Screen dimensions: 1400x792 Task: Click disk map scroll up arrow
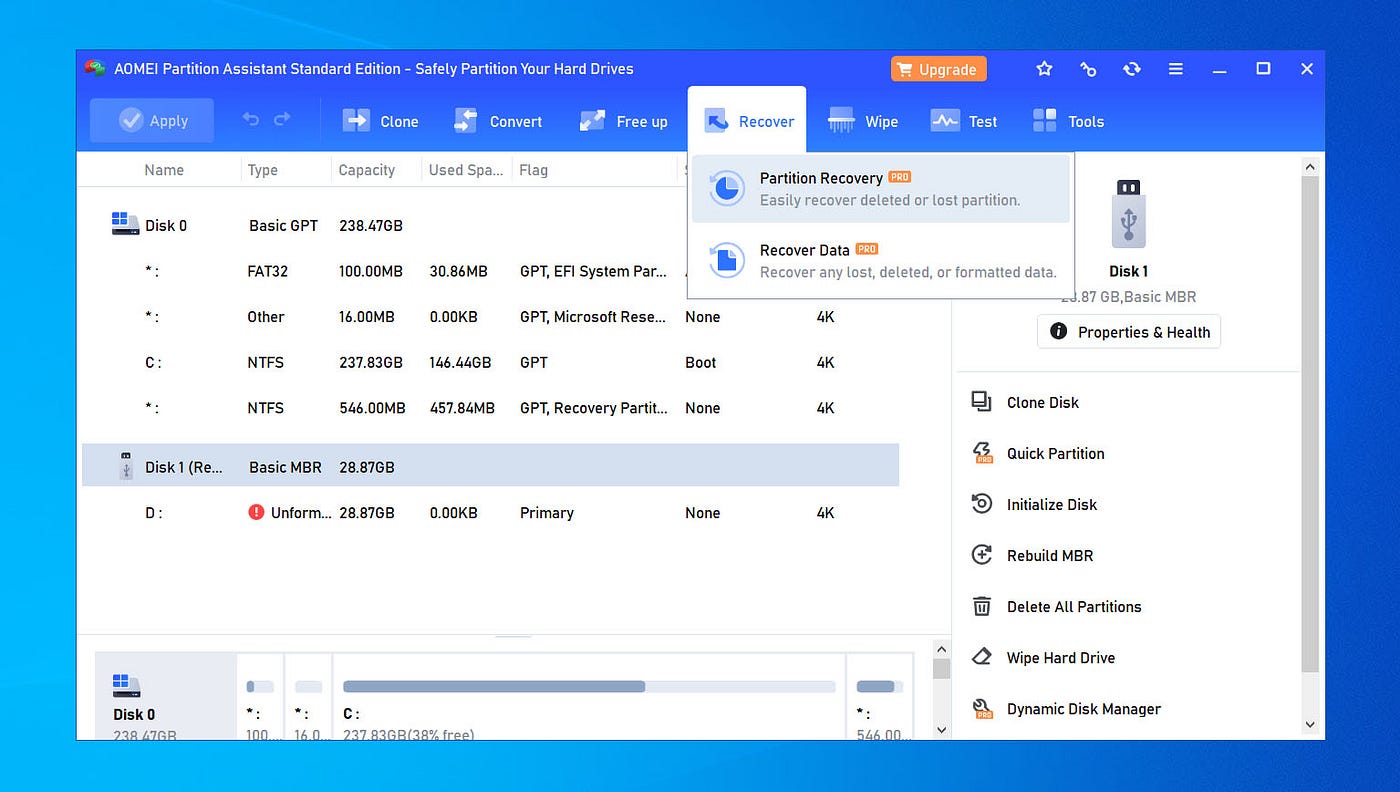pyautogui.click(x=940, y=648)
